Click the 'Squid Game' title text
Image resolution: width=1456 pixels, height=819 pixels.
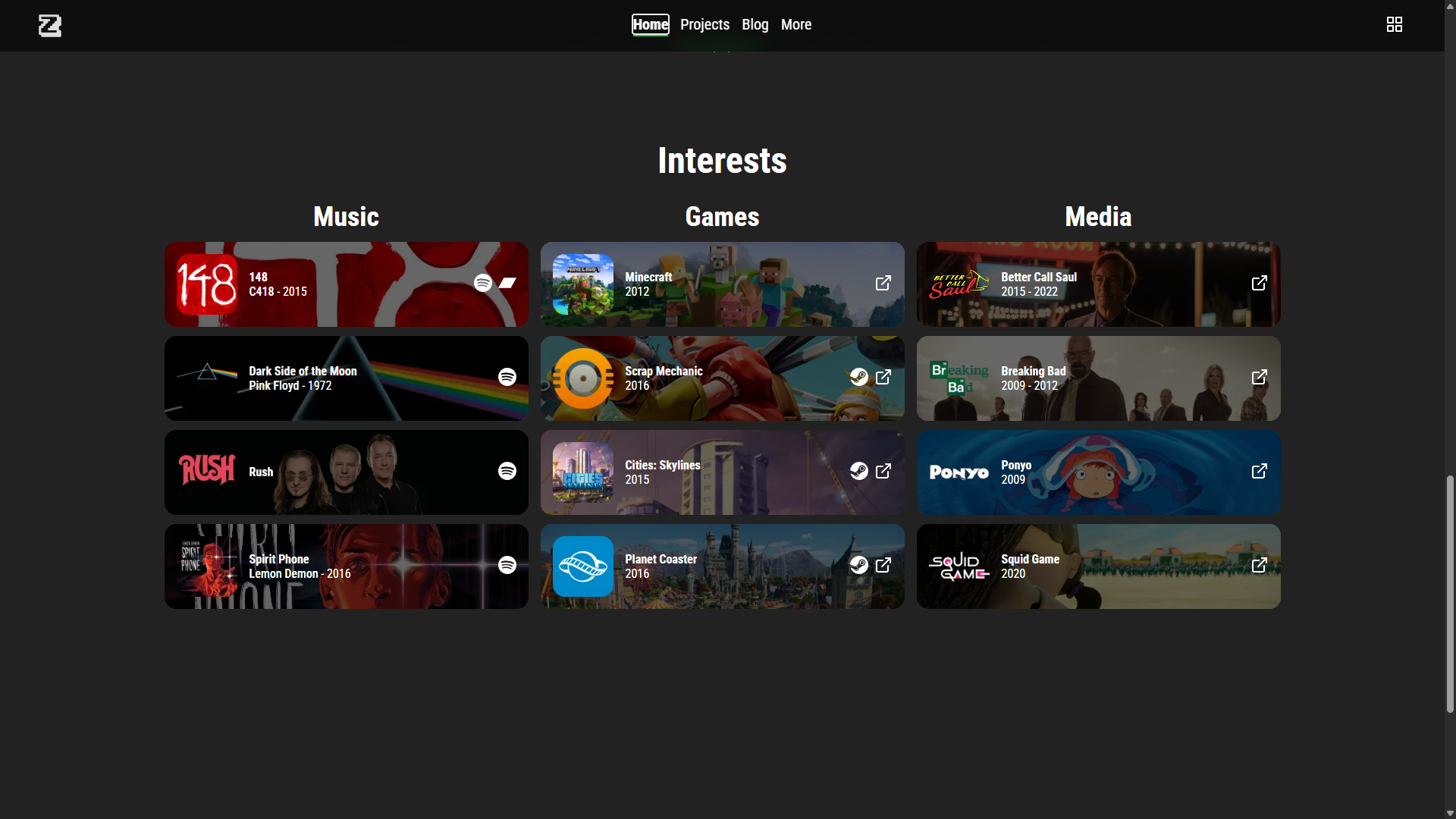(1030, 559)
